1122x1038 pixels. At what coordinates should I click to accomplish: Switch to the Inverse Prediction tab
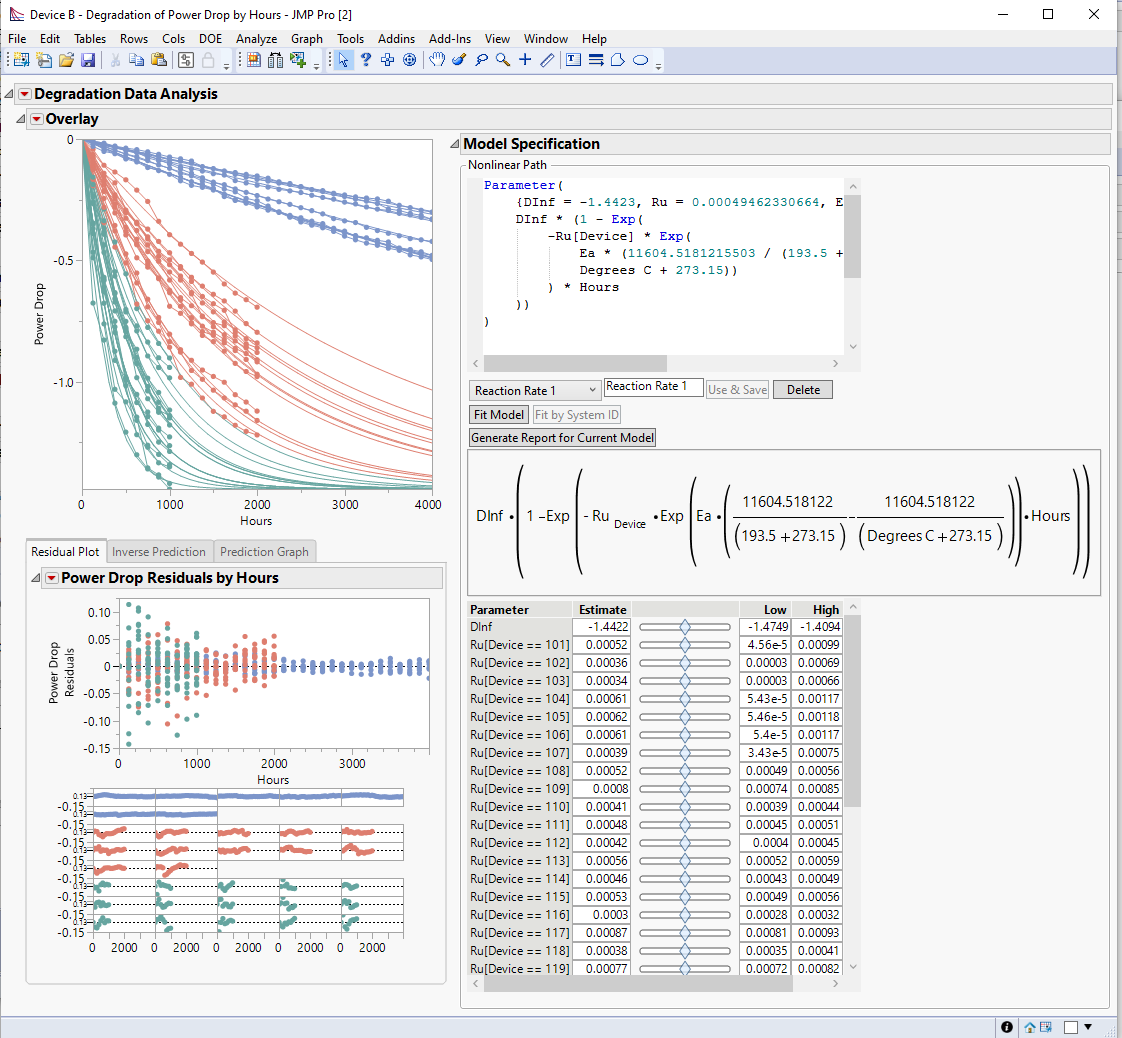[159, 551]
